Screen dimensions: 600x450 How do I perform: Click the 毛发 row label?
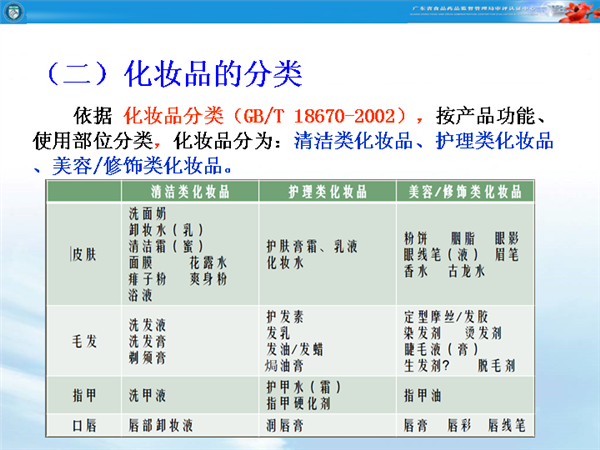(x=84, y=341)
